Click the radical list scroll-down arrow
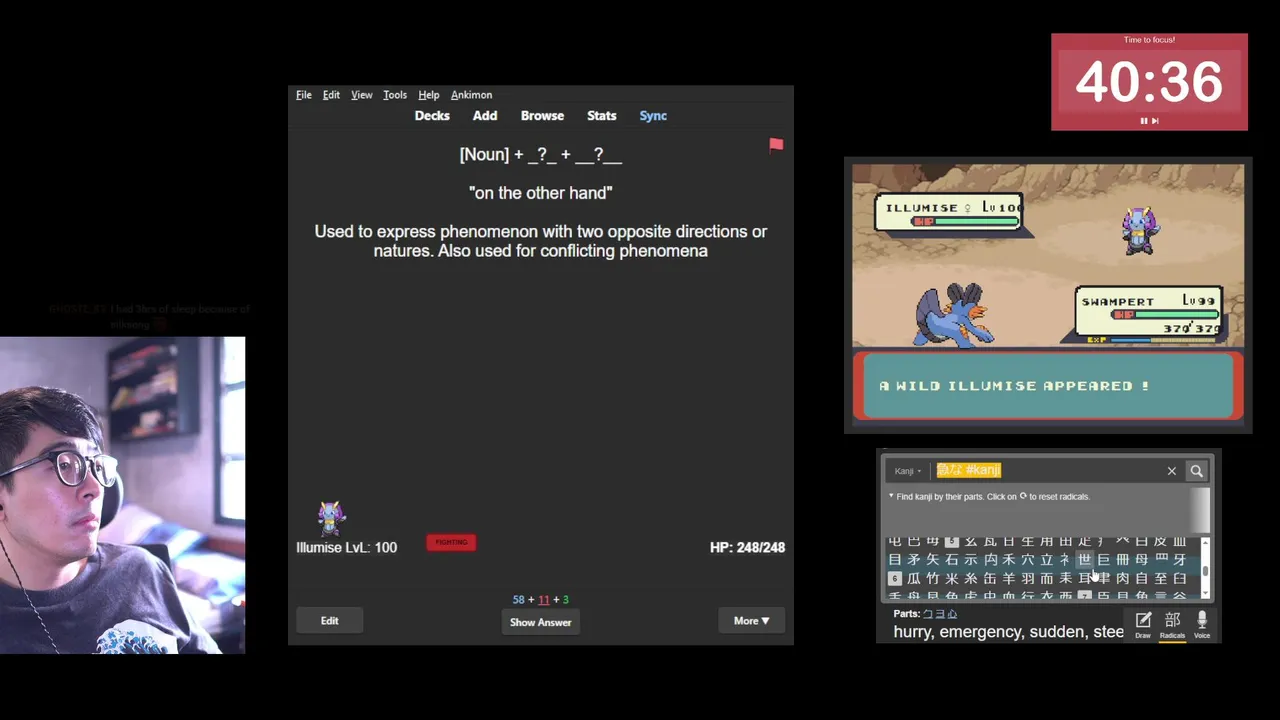 click(1205, 593)
